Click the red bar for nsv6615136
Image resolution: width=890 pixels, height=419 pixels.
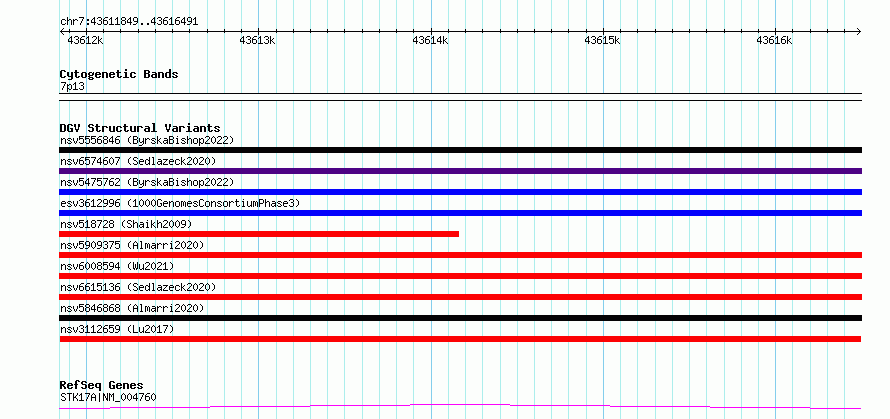(460, 297)
